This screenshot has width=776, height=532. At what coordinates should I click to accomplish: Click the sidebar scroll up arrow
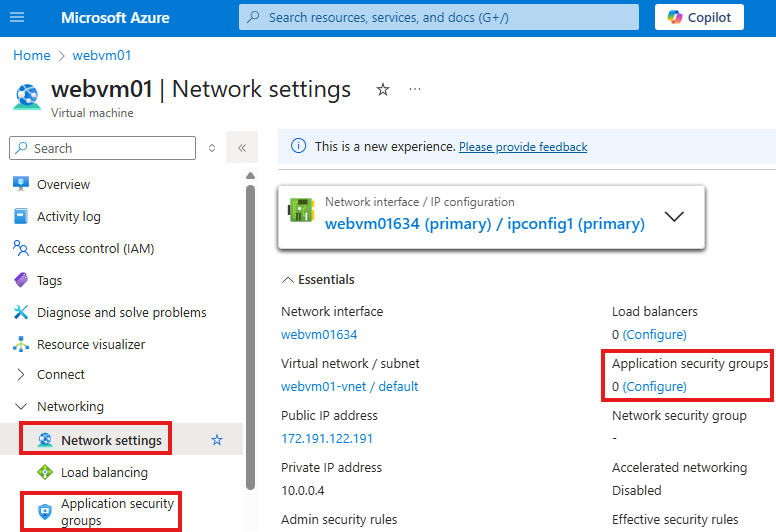tap(250, 176)
